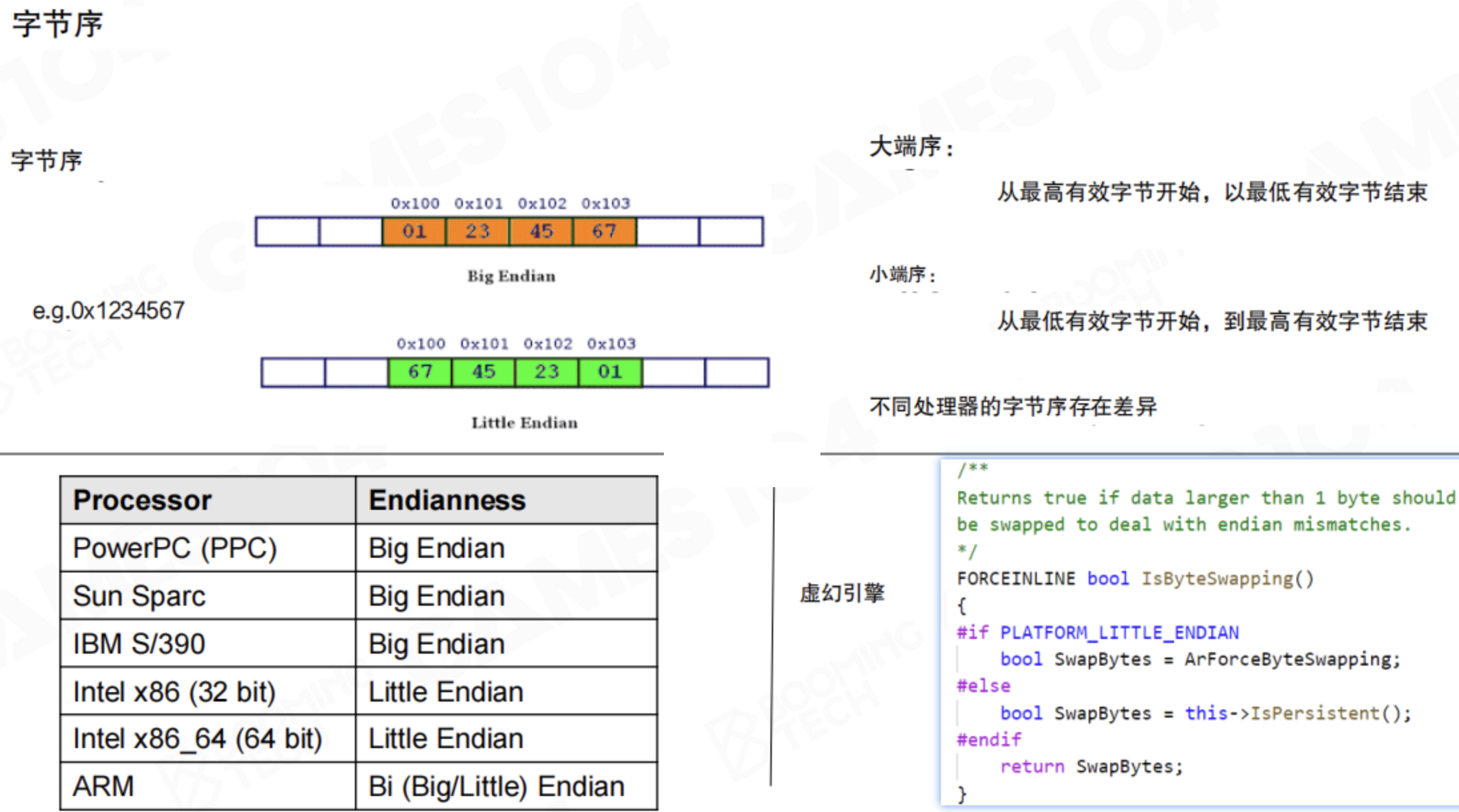Click the PLATFORM_LITTLE_ENDIAN macro in code

tap(1119, 632)
